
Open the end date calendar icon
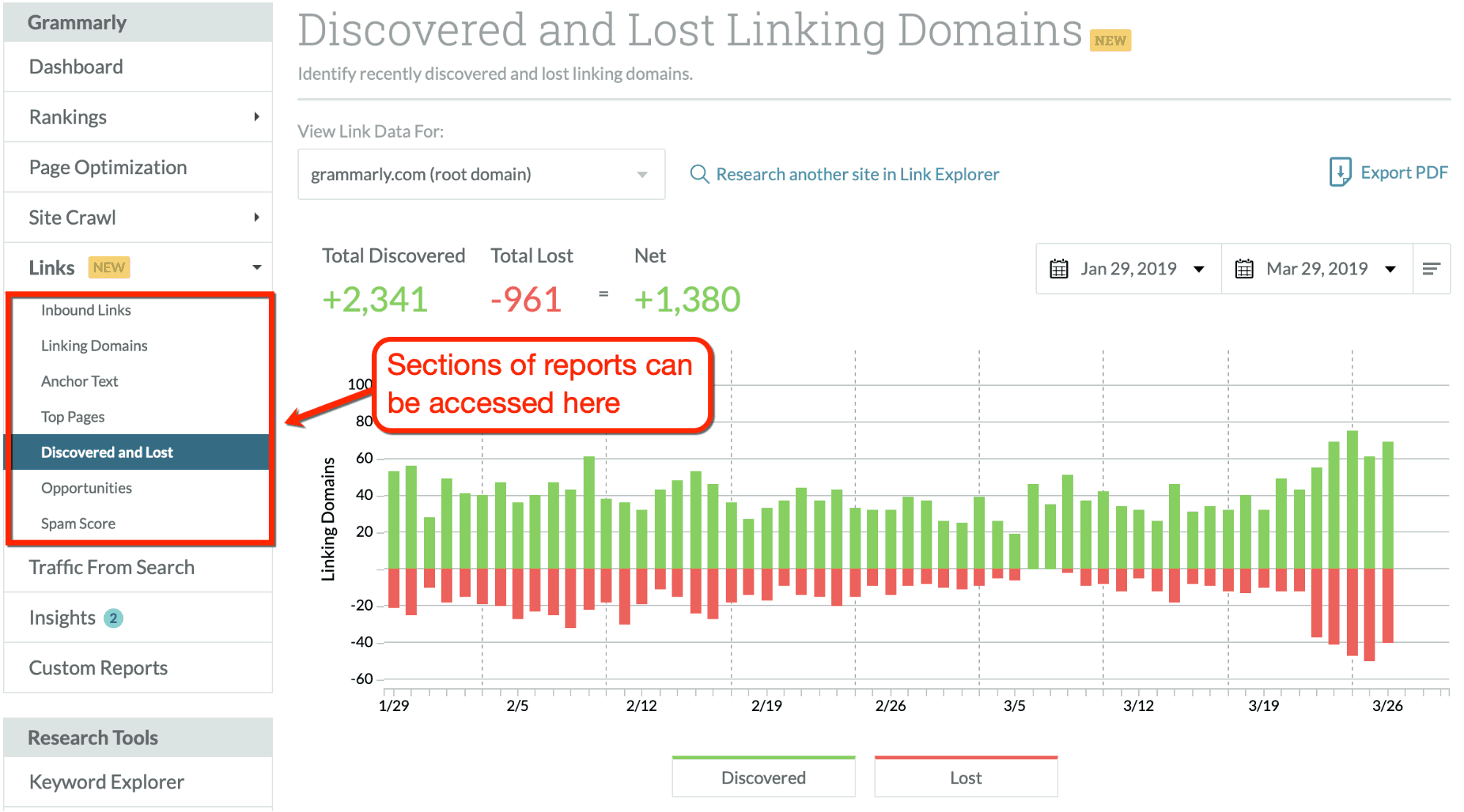tap(1244, 268)
